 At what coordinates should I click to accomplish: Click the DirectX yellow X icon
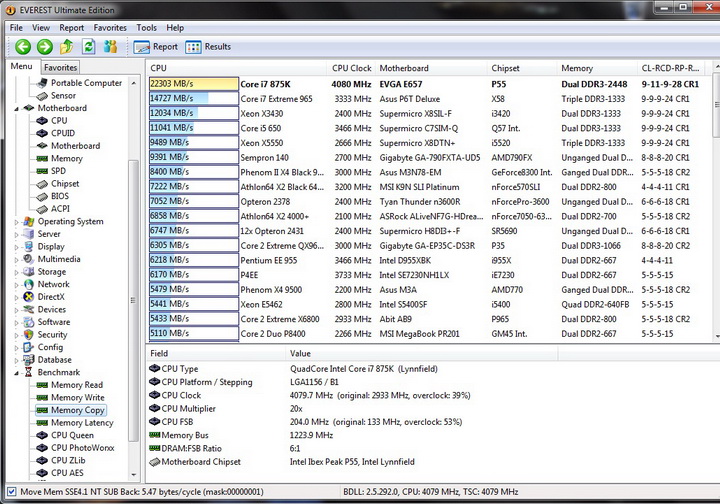pyautogui.click(x=29, y=297)
